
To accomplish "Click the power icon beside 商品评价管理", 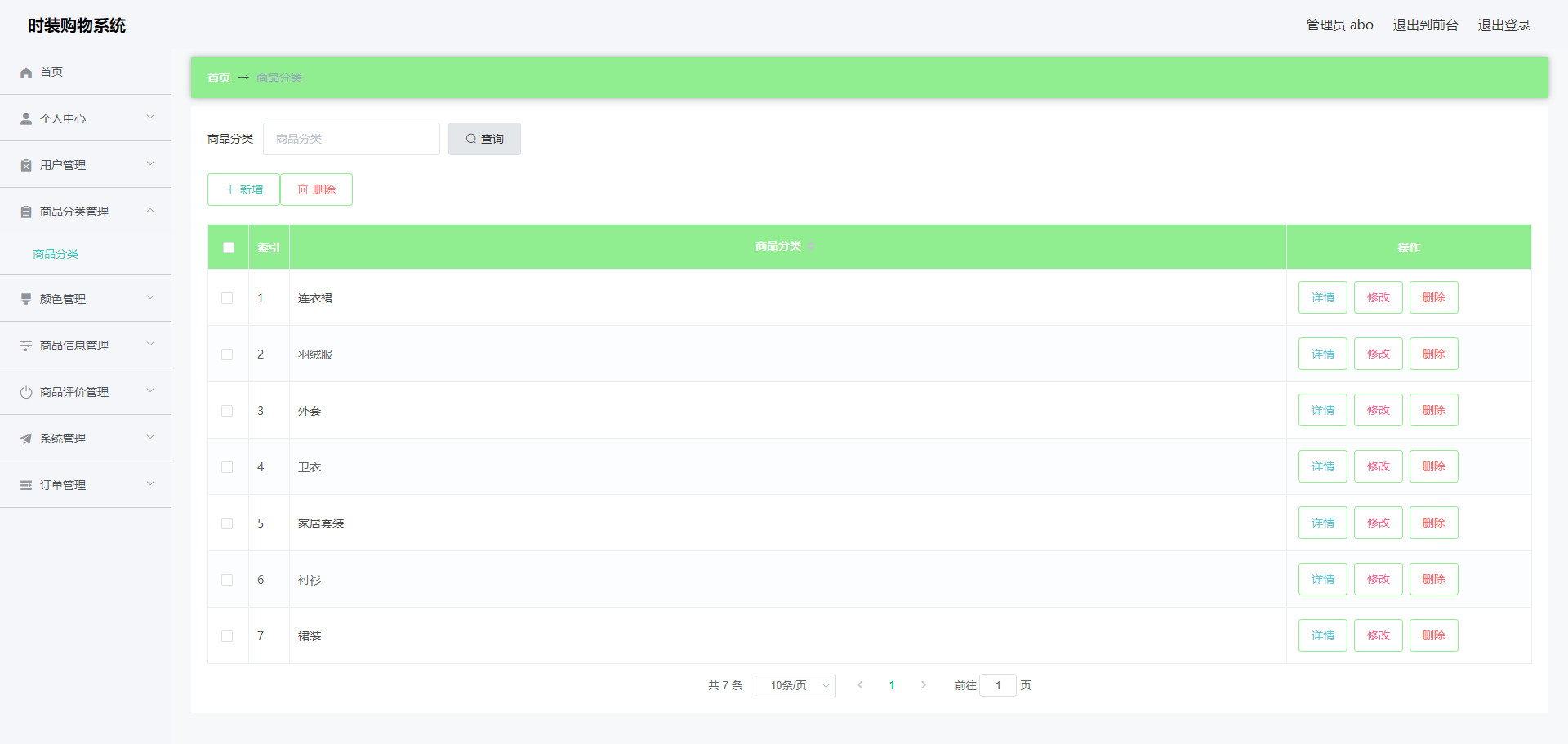I will tap(26, 393).
